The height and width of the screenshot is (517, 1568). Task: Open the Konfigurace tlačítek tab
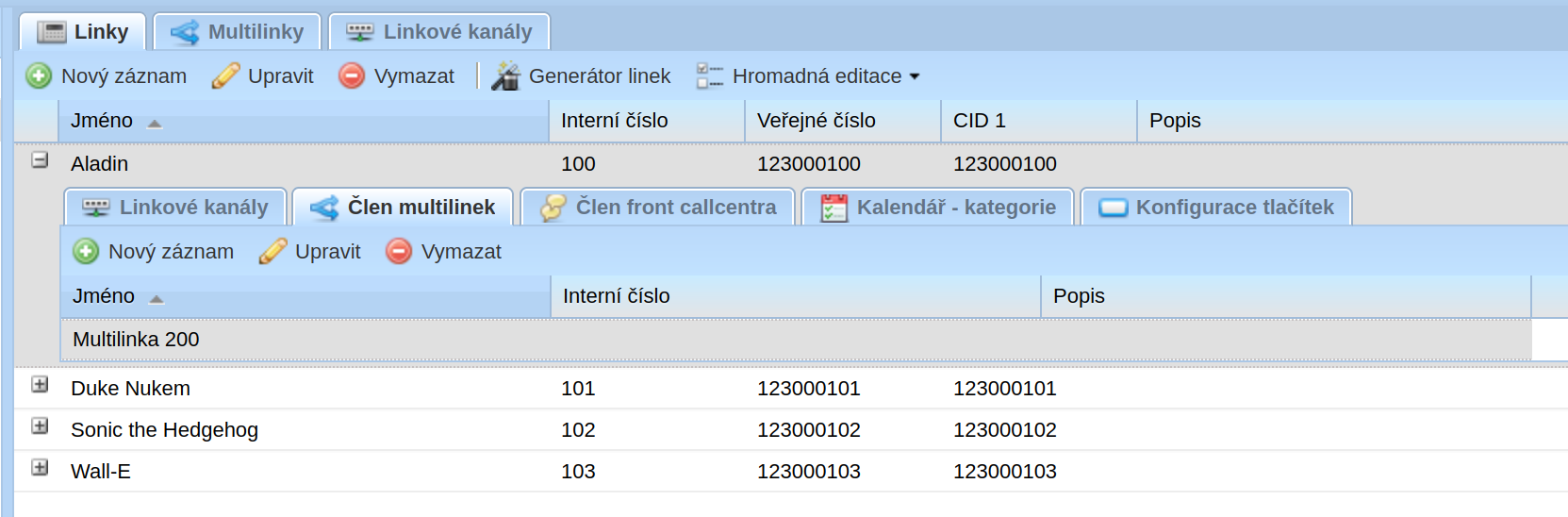(1216, 208)
